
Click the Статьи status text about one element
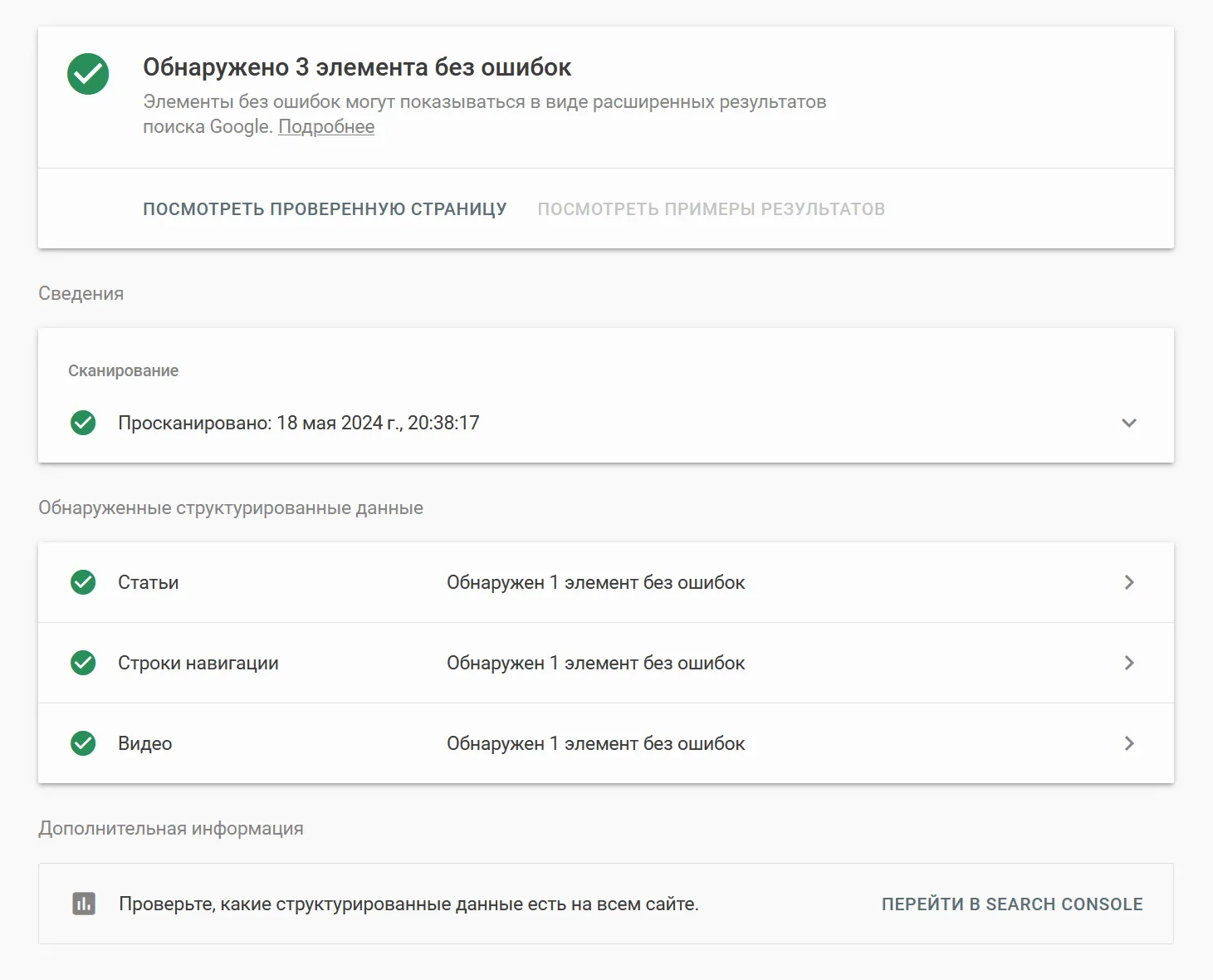click(x=595, y=582)
